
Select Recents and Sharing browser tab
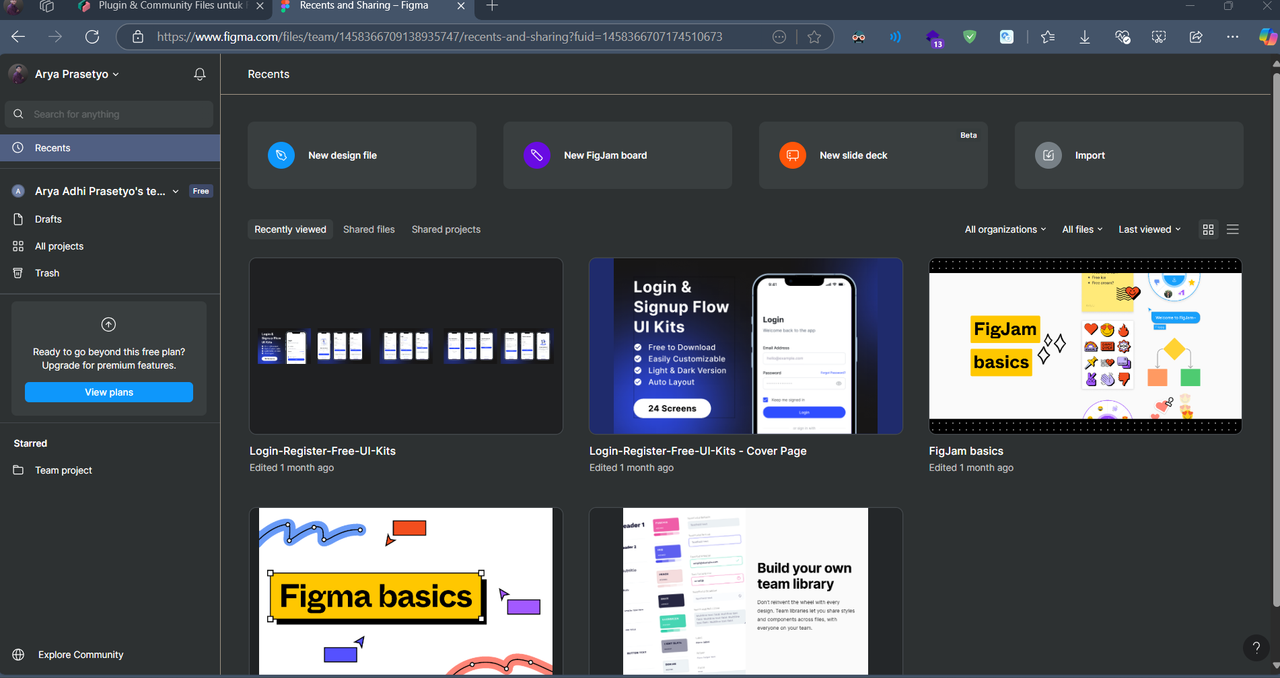coord(373,6)
